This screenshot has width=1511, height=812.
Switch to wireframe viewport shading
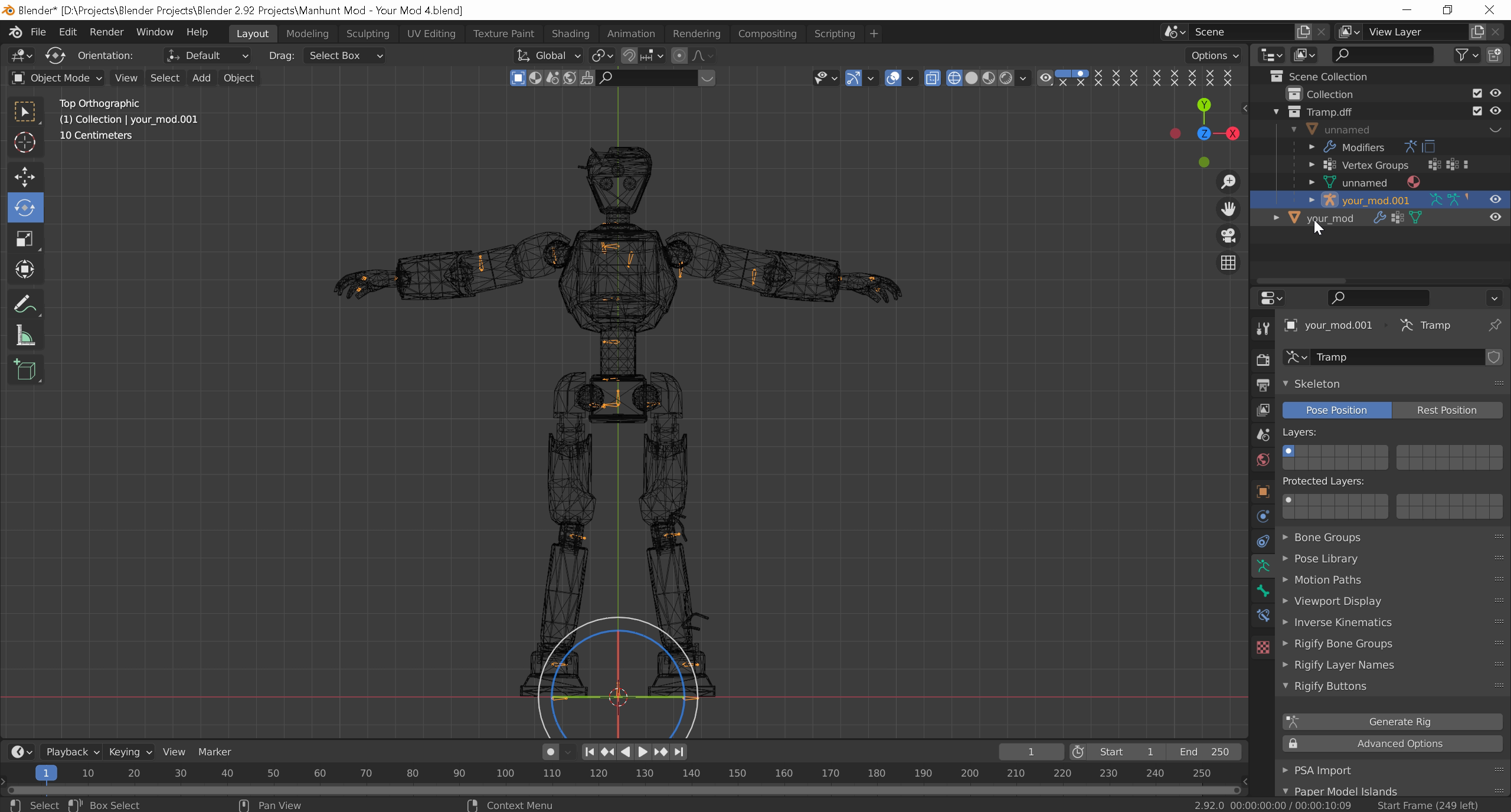[x=954, y=78]
